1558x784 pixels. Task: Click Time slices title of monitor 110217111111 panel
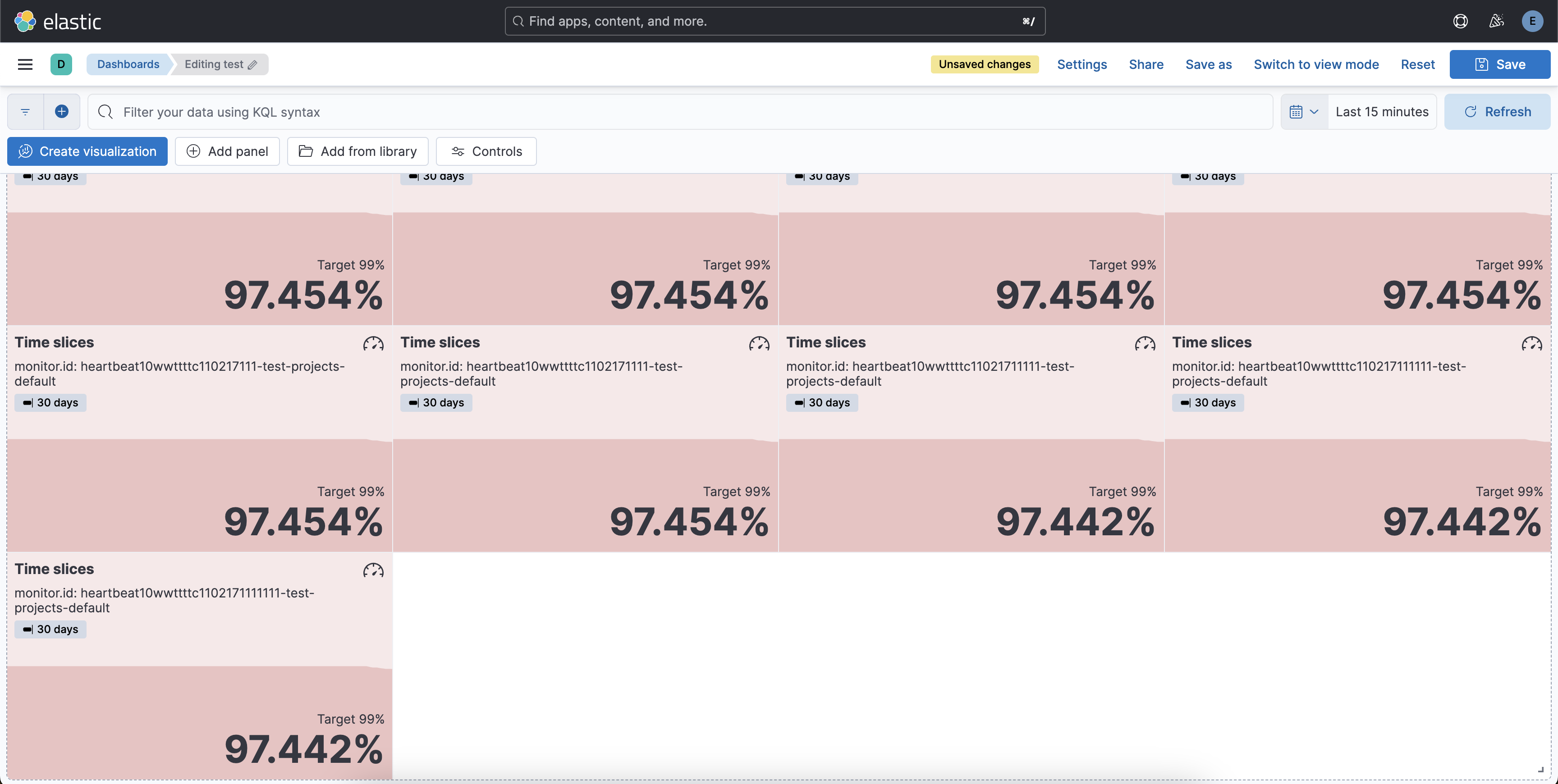click(1211, 342)
